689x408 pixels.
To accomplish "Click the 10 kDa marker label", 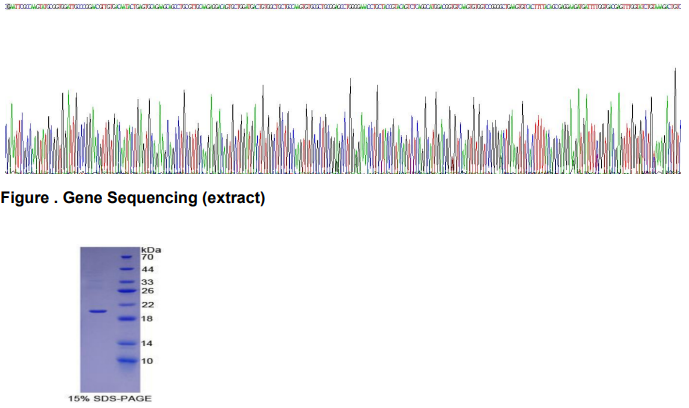I will pos(147,360).
